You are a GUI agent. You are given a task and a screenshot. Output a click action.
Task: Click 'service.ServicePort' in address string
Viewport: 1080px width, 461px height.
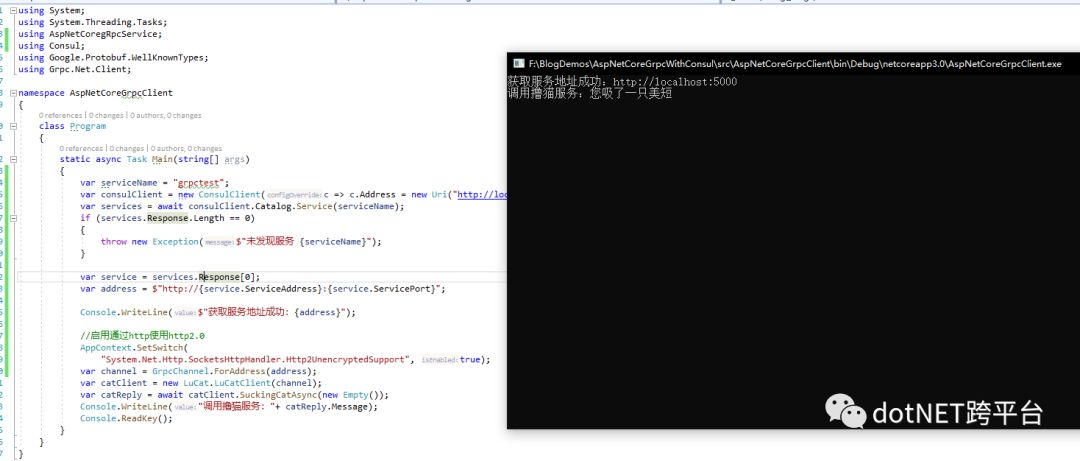coord(383,289)
